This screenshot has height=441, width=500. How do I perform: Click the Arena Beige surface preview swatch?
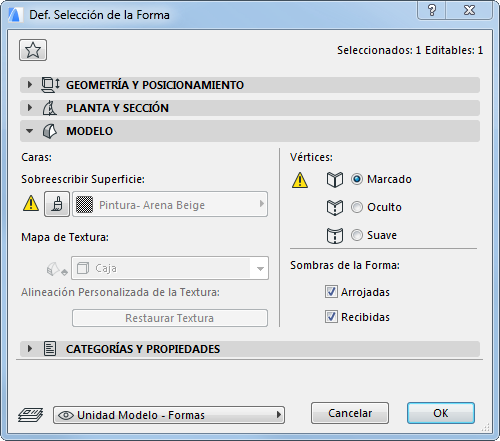85,204
